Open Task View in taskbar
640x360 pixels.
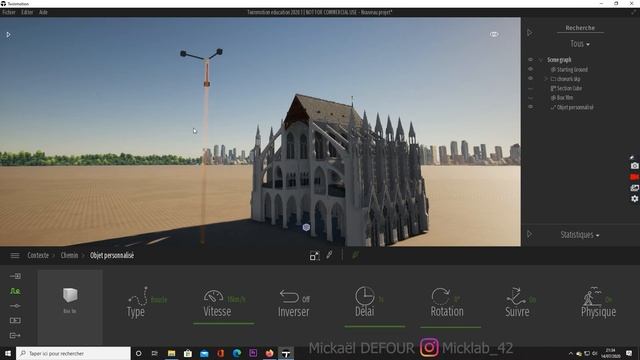pyautogui.click(x=155, y=353)
